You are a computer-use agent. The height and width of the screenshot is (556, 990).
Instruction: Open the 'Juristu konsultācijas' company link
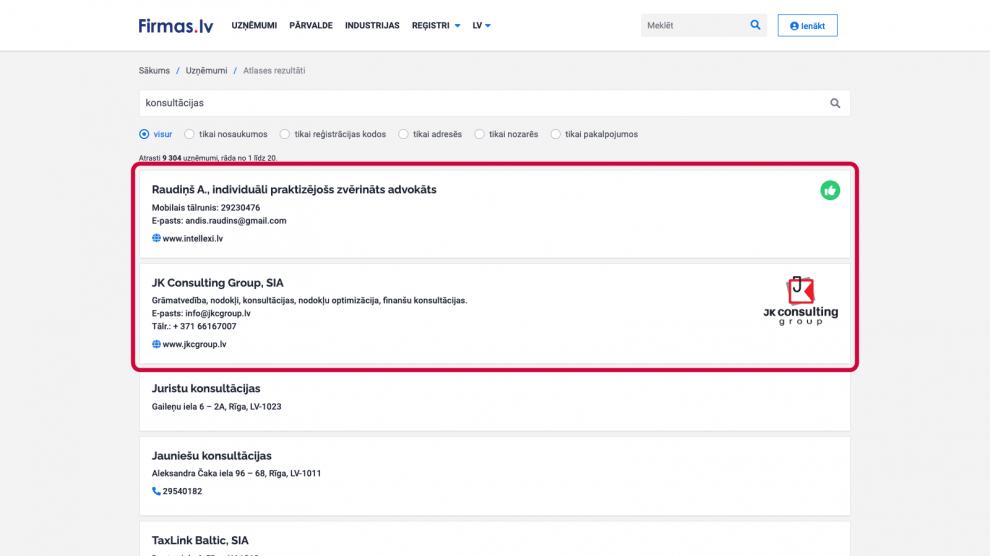[206, 388]
